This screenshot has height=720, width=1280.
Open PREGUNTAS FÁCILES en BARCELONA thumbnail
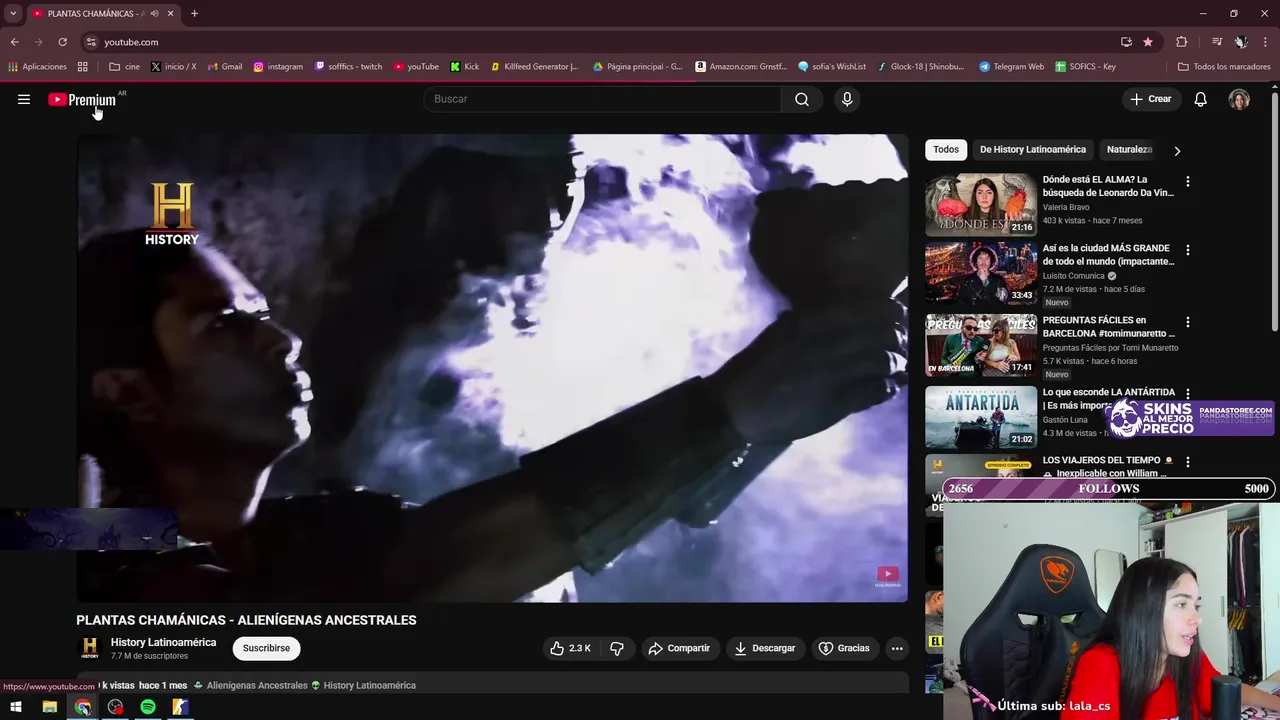point(981,345)
